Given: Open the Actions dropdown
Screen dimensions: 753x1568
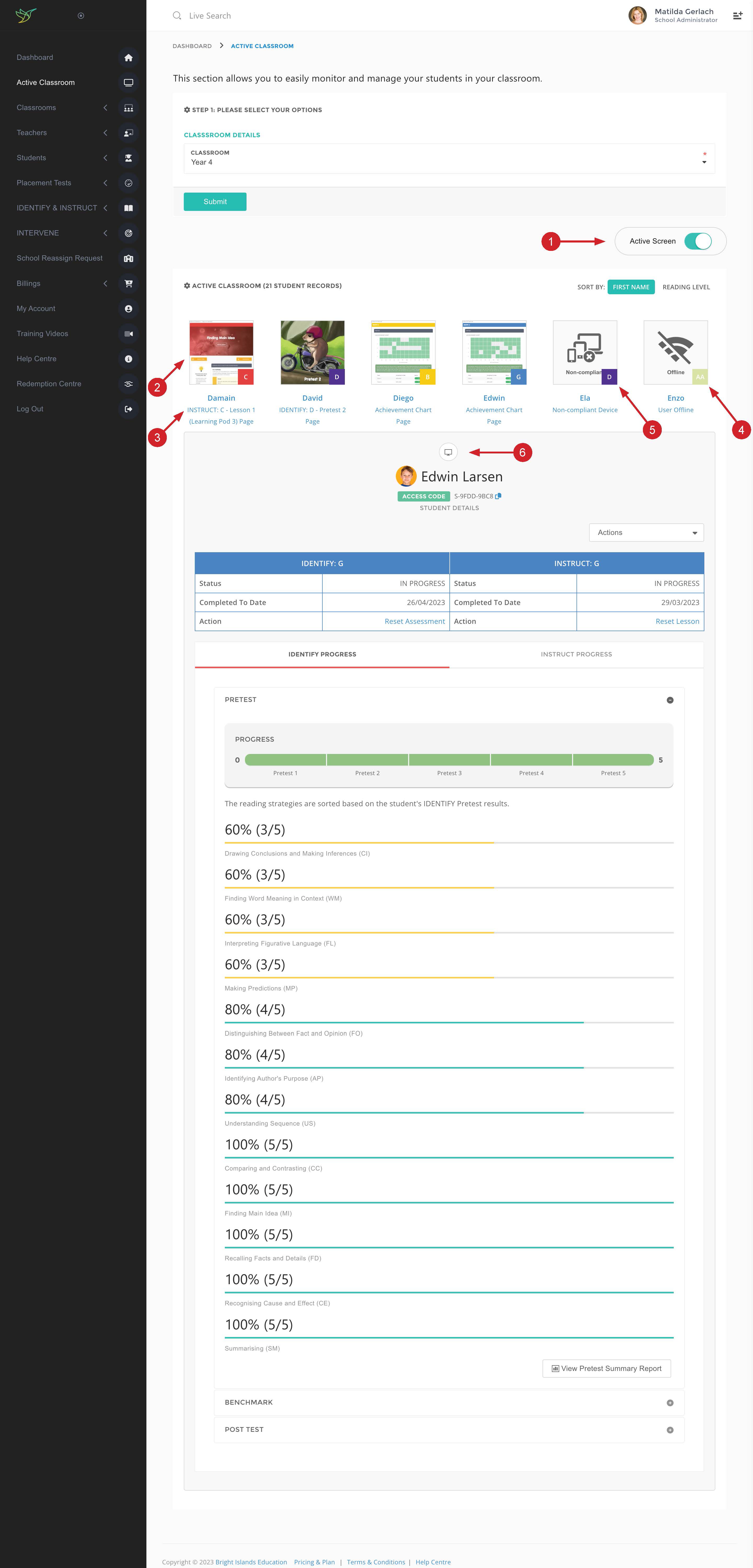Looking at the screenshot, I should tap(646, 533).
